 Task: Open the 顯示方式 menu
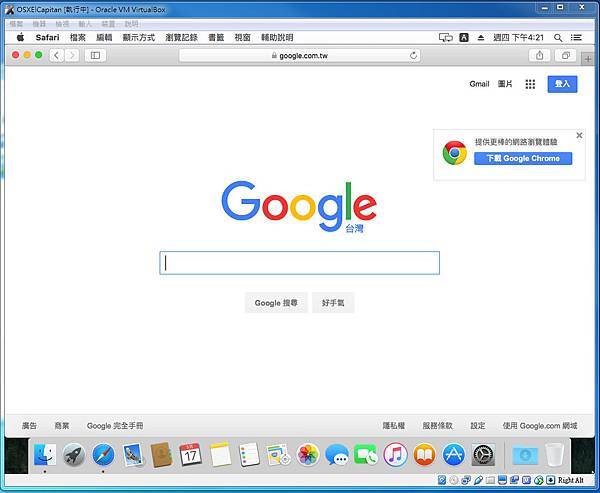(139, 37)
